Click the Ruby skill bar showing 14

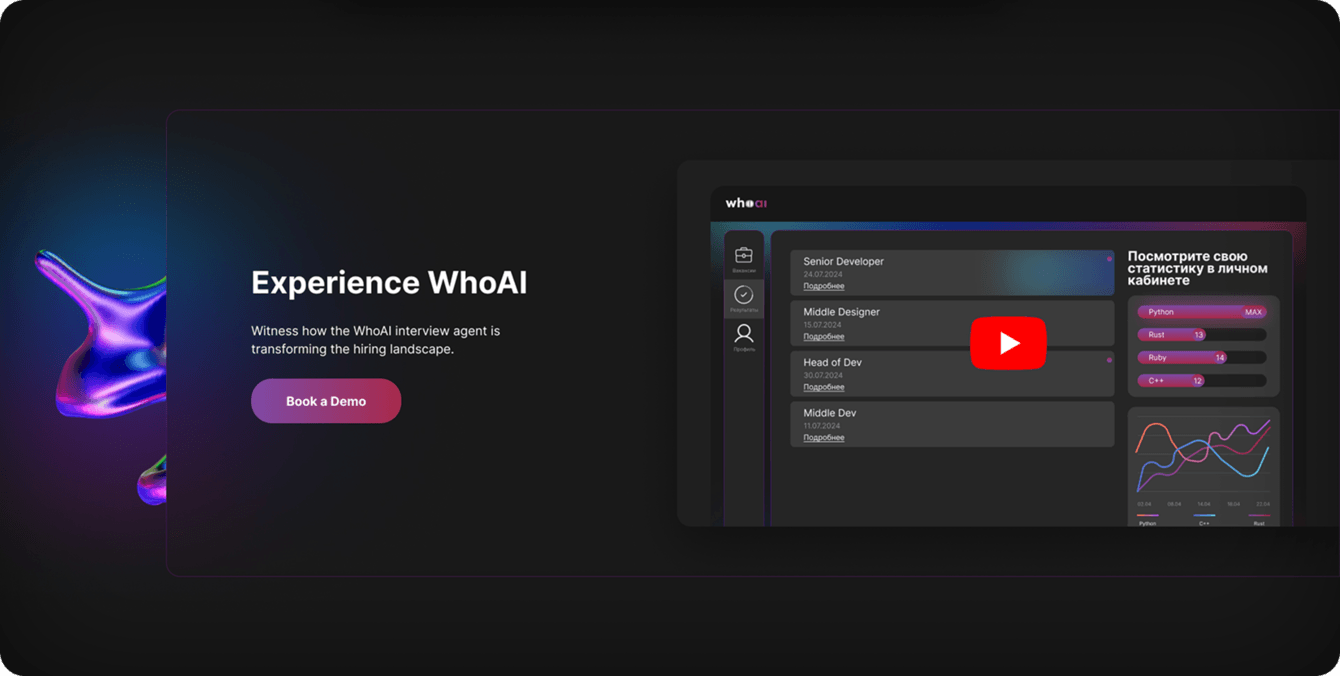coord(1202,358)
